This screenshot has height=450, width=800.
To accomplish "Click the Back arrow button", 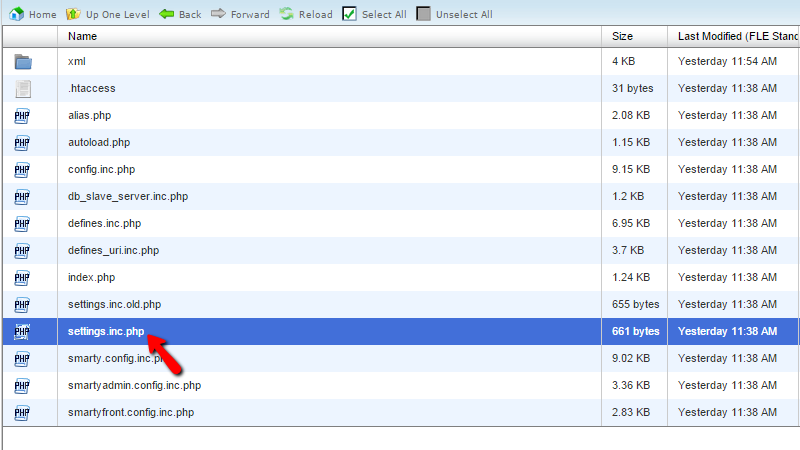I will tap(180, 14).
